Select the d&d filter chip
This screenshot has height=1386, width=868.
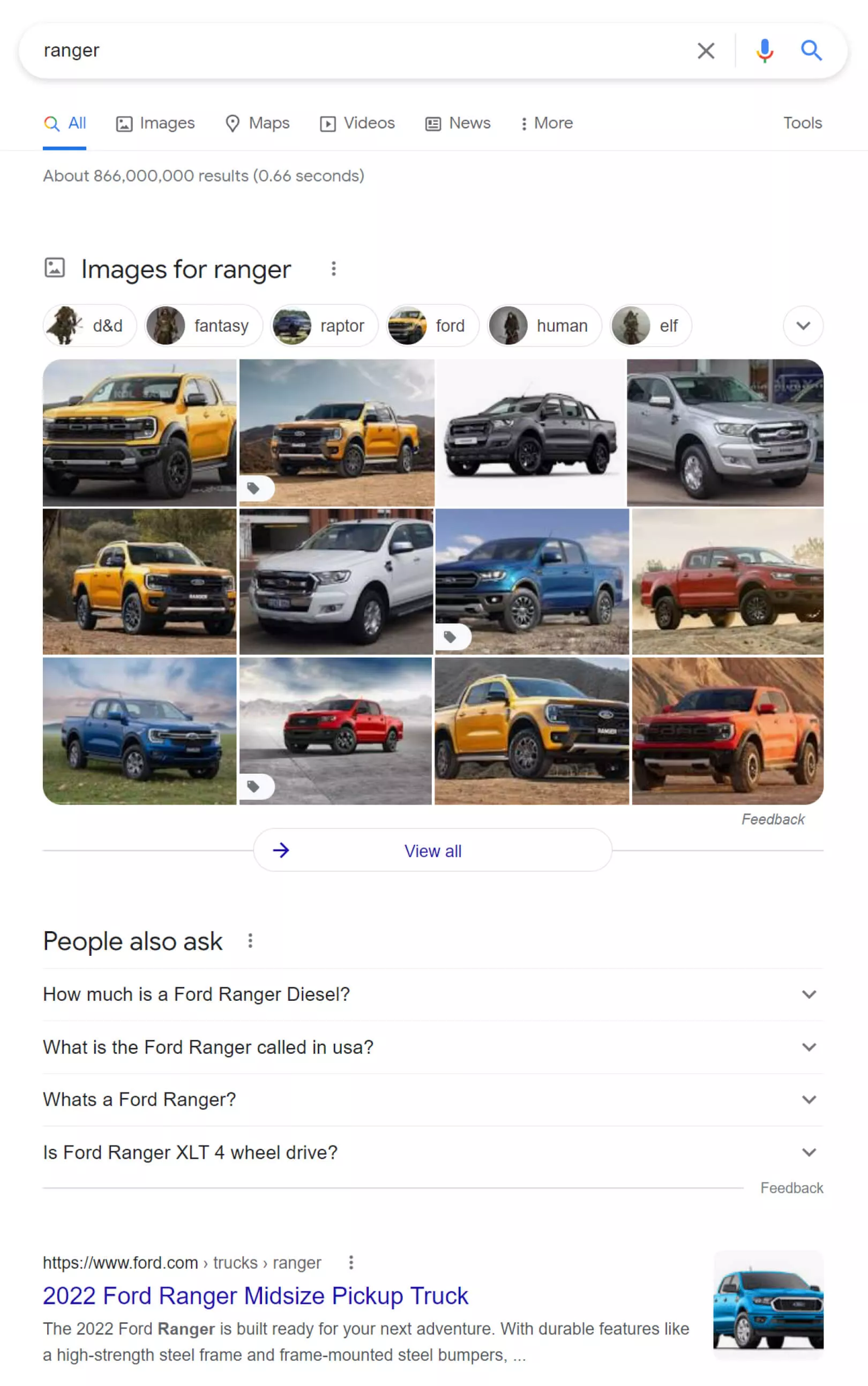(x=90, y=325)
